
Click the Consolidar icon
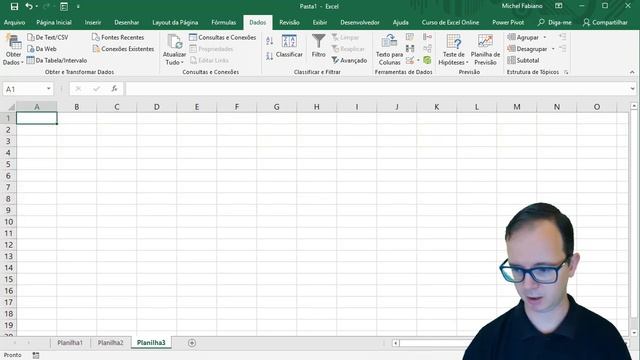coord(427,37)
